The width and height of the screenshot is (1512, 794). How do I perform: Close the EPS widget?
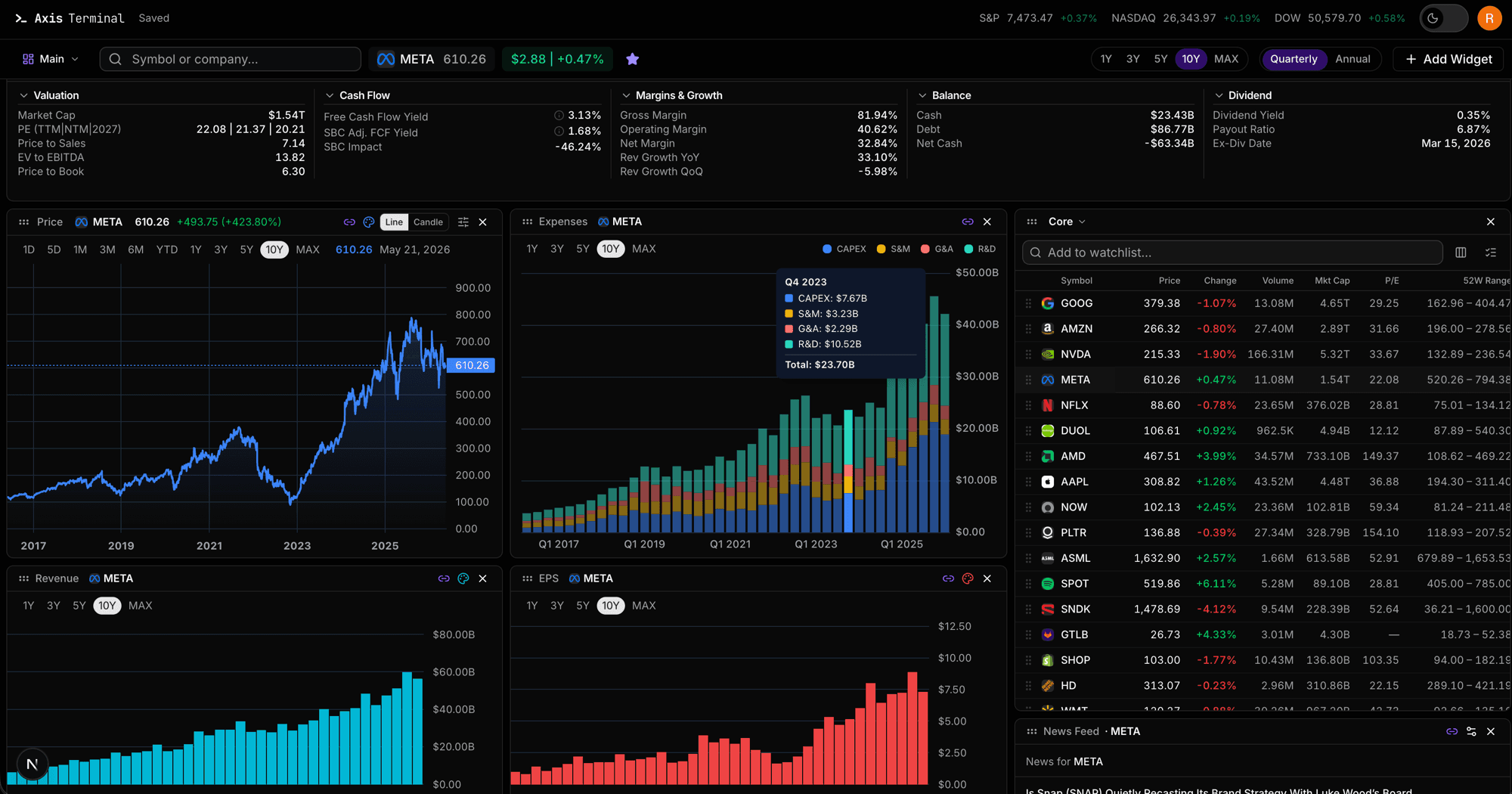pyautogui.click(x=987, y=578)
